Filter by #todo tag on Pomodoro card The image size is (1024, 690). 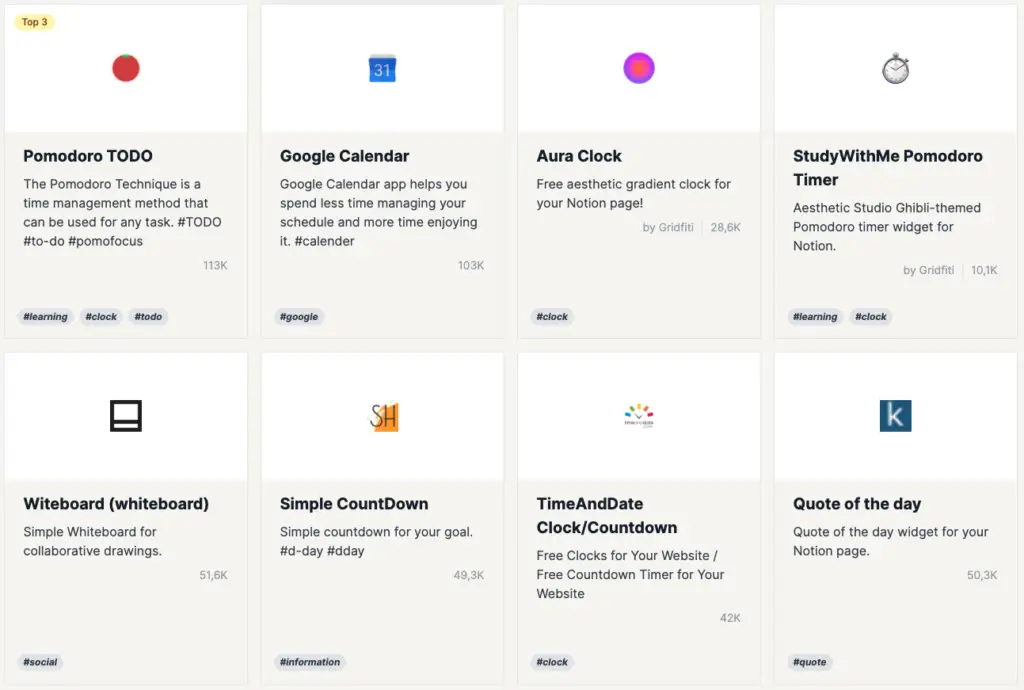(x=148, y=317)
